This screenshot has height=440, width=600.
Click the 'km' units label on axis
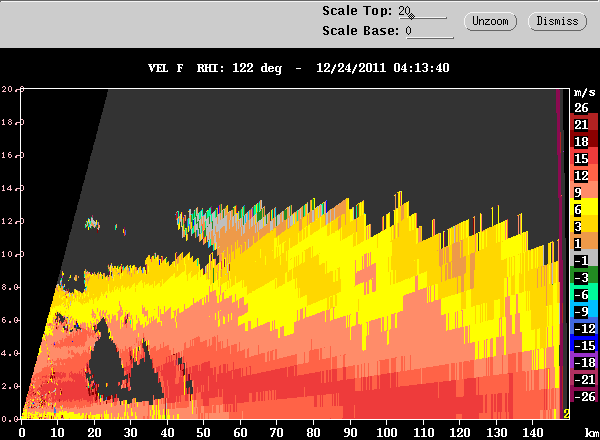coord(592,433)
